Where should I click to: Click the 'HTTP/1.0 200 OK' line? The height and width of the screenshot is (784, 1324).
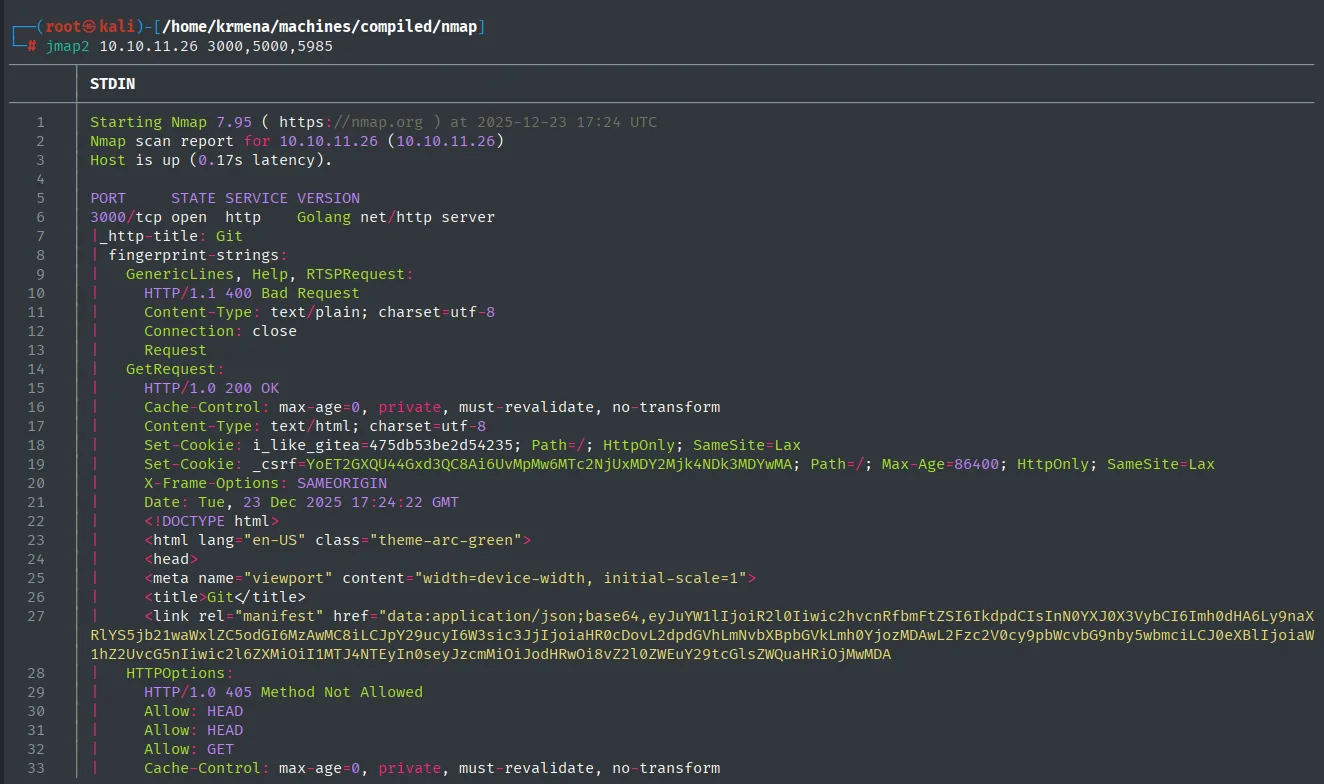tap(212, 388)
